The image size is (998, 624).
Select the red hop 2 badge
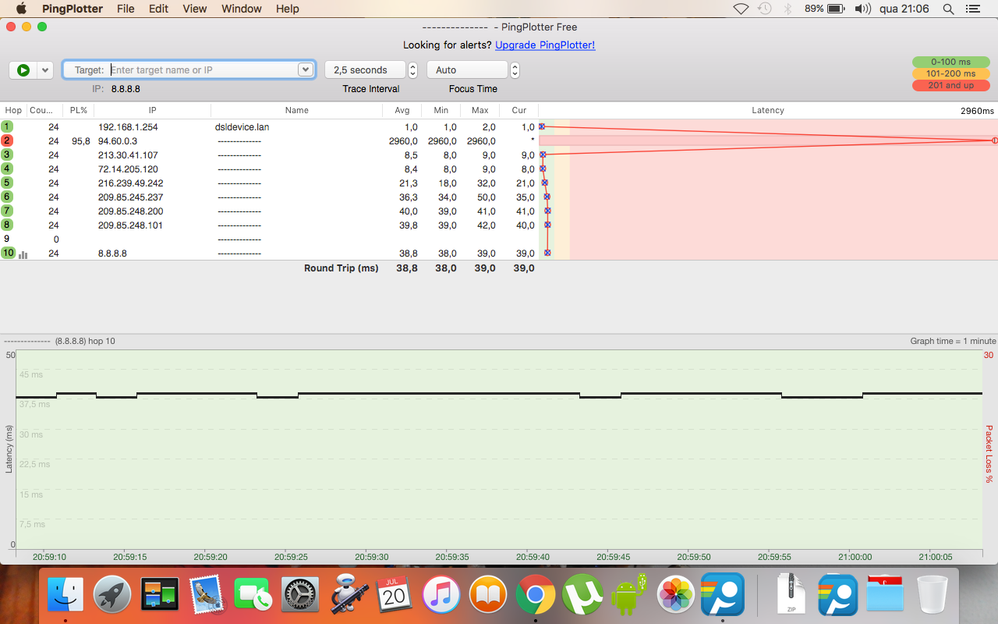[7, 141]
